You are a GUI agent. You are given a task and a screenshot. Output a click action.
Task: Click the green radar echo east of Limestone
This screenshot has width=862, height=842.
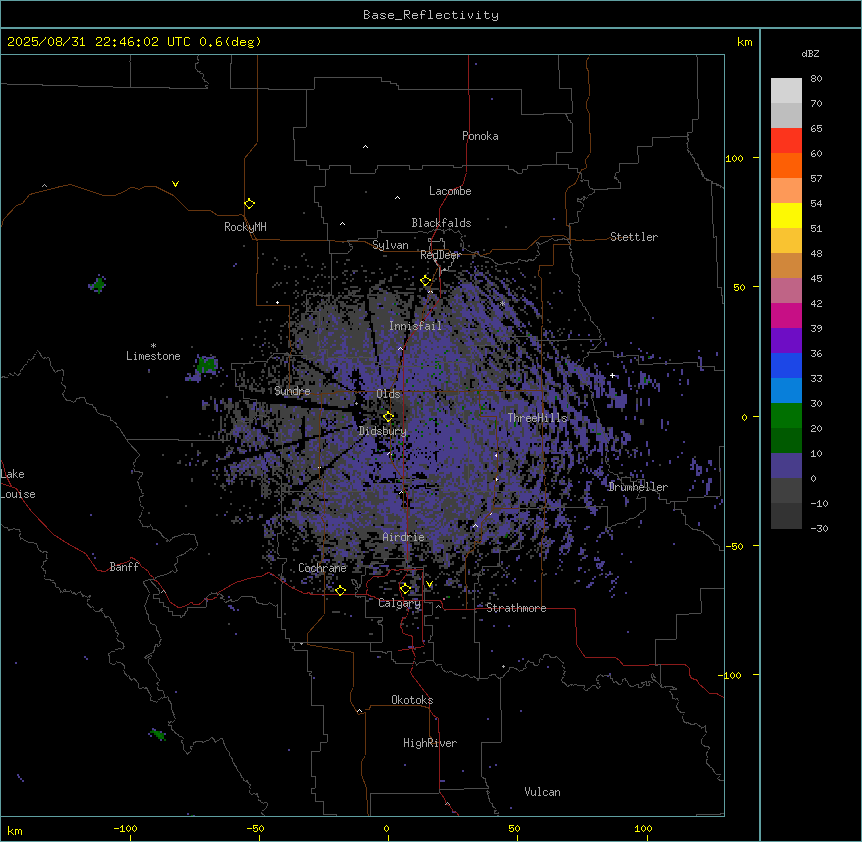(x=206, y=364)
